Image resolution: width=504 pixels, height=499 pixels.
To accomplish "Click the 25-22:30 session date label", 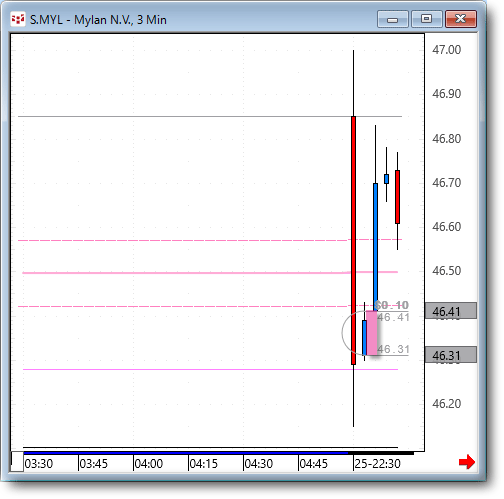I will [377, 464].
